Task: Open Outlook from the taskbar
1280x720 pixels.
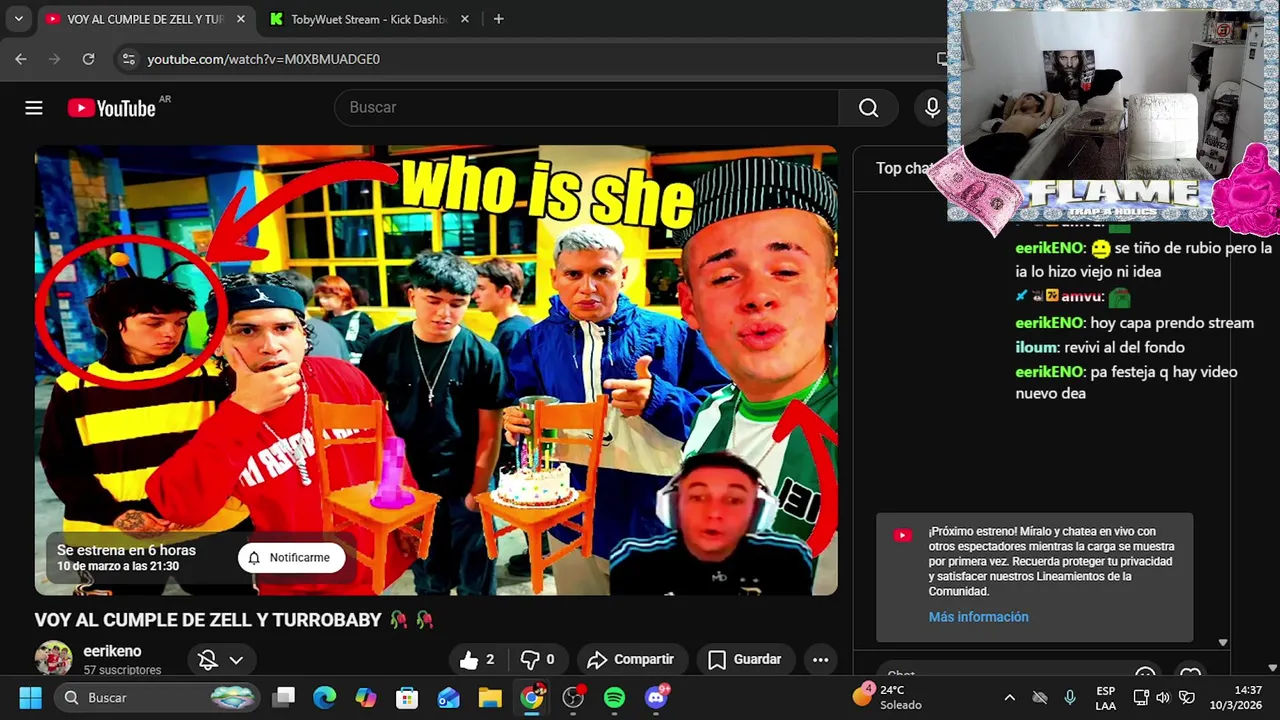Action: (x=448, y=697)
